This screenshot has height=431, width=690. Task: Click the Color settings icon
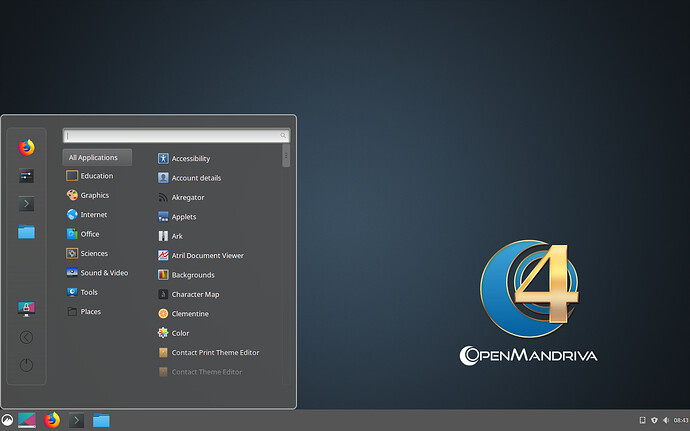point(163,333)
